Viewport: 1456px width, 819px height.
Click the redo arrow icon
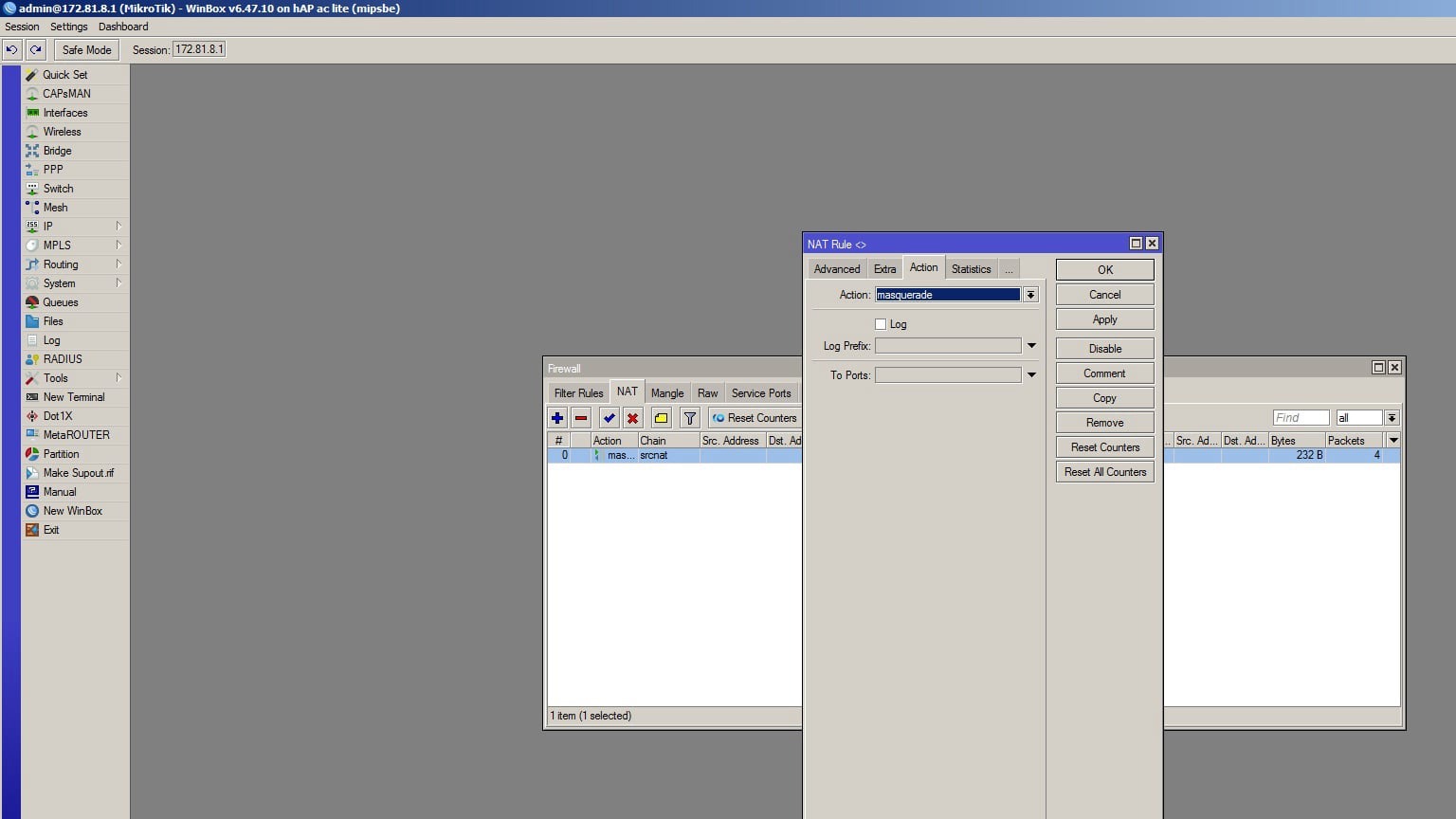36,49
